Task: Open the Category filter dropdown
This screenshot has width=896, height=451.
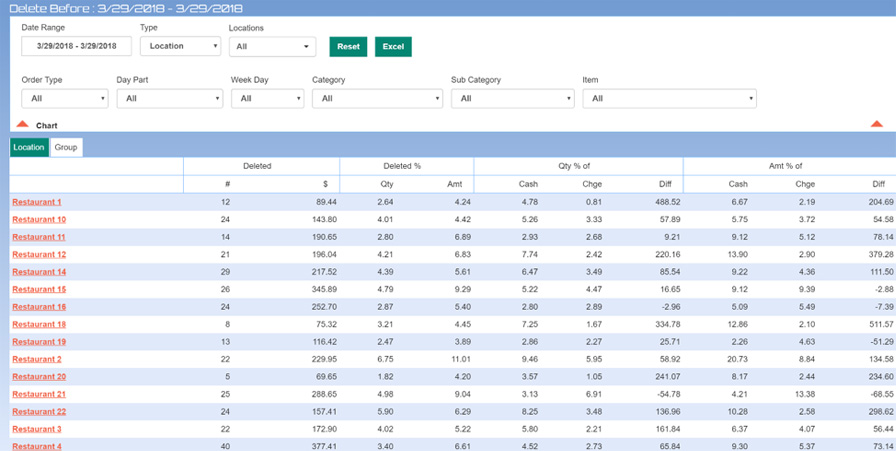Action: coord(377,99)
